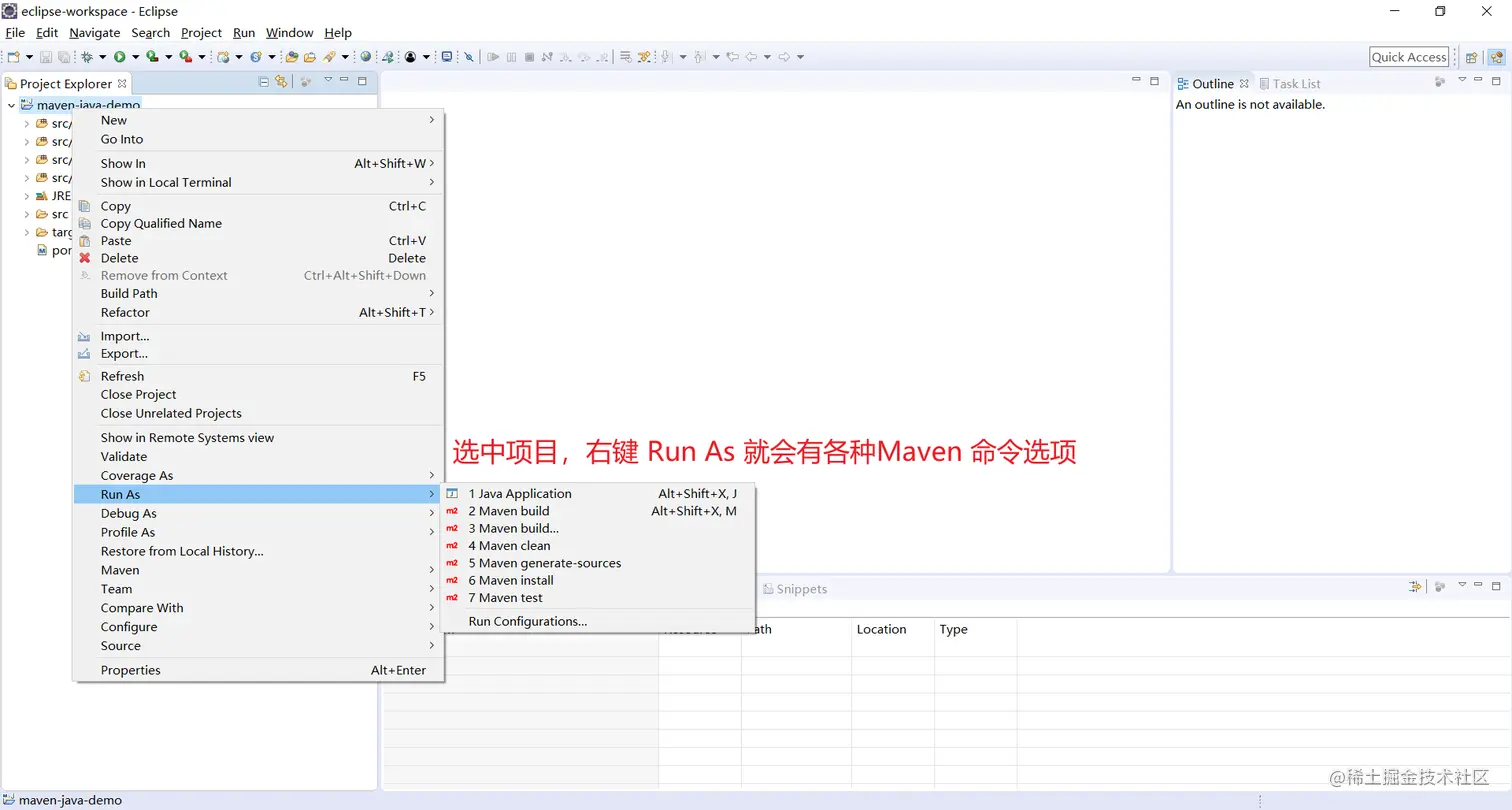Collapse the maven-java-demo project node
Image resolution: width=1512 pixels, height=810 pixels.
pos(11,105)
